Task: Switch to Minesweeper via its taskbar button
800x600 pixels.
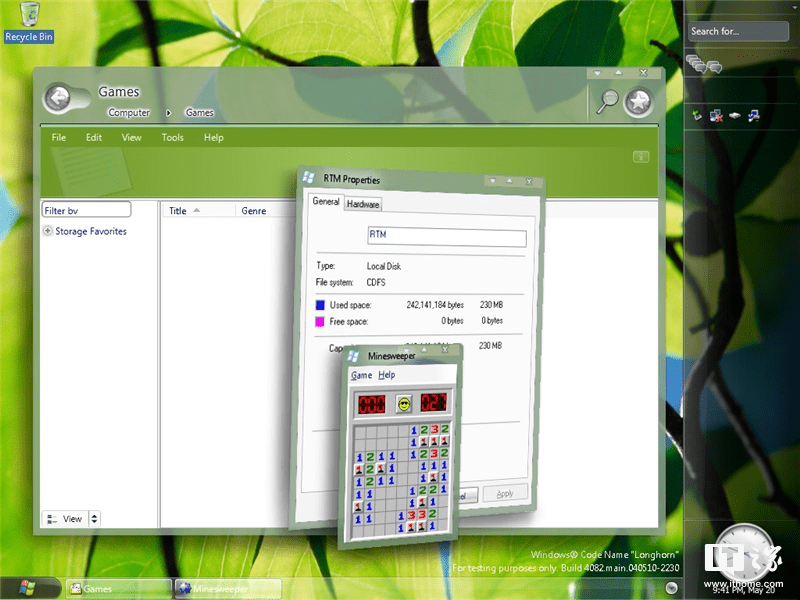Action: coord(228,589)
